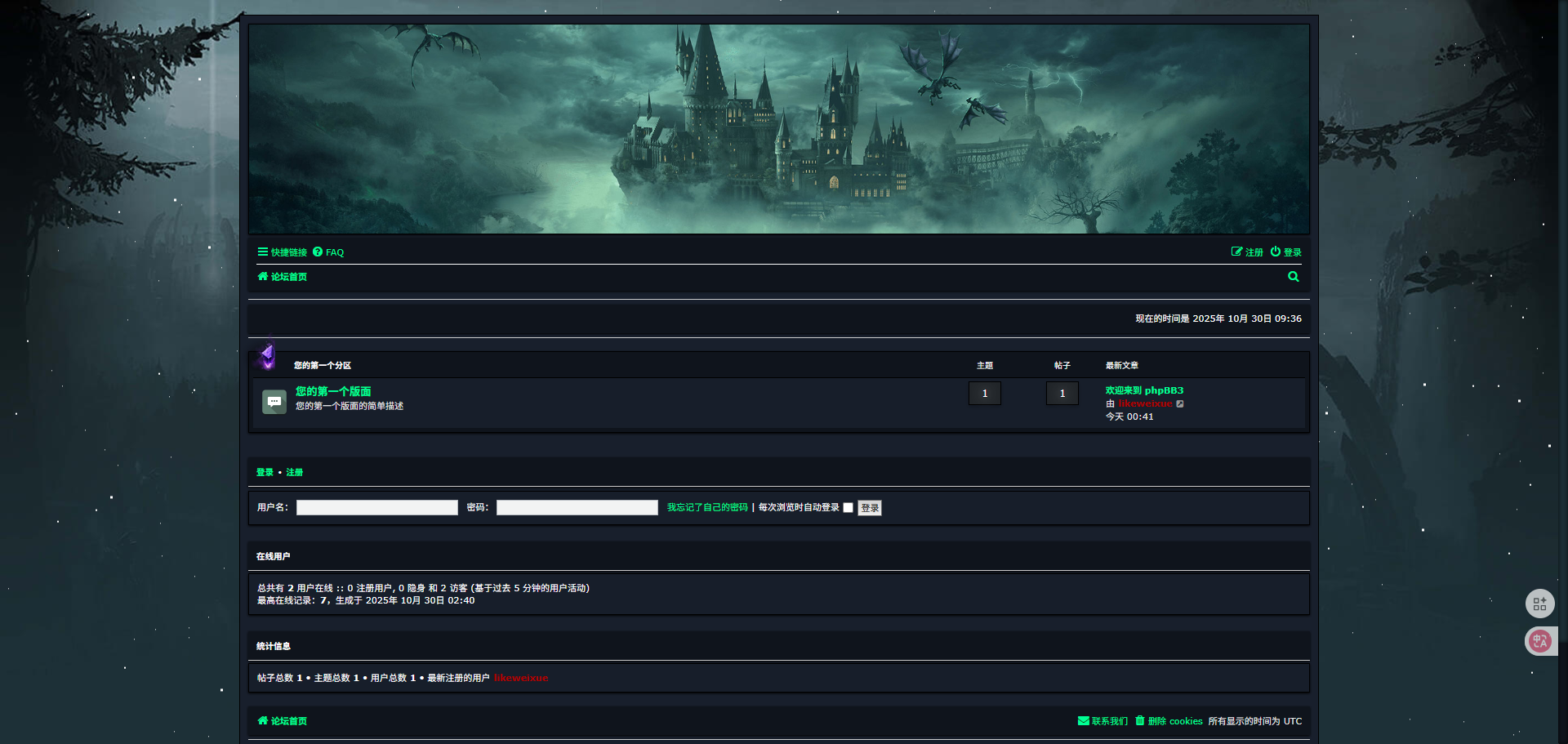Click the purple crystal category icon
Screen dimensions: 1568x744
(267, 355)
